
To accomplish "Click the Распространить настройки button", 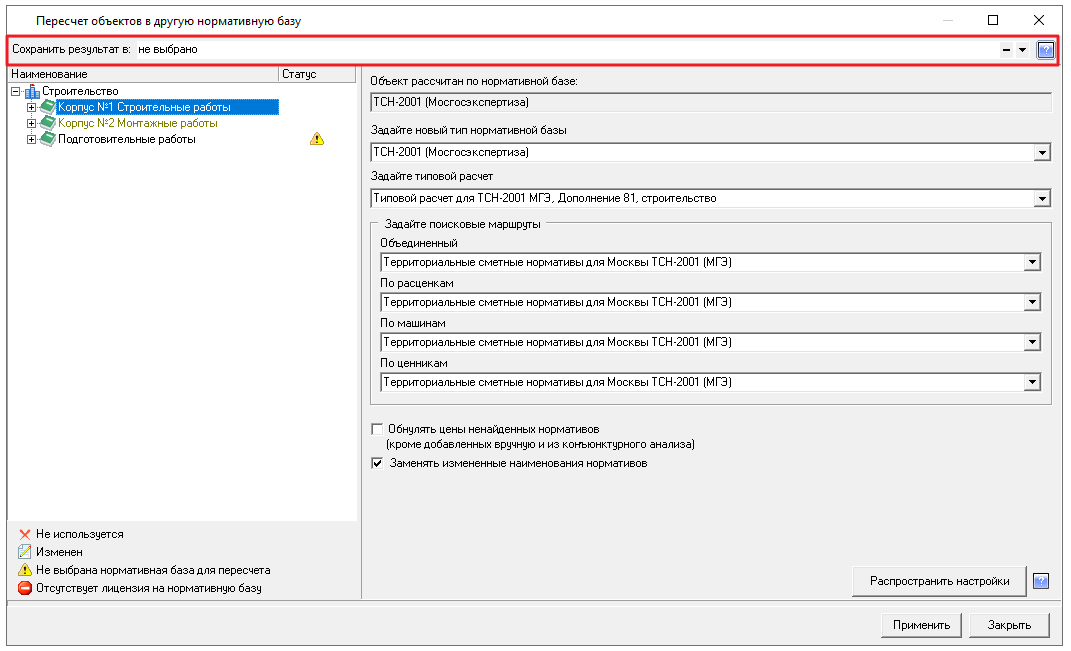I will (939, 581).
